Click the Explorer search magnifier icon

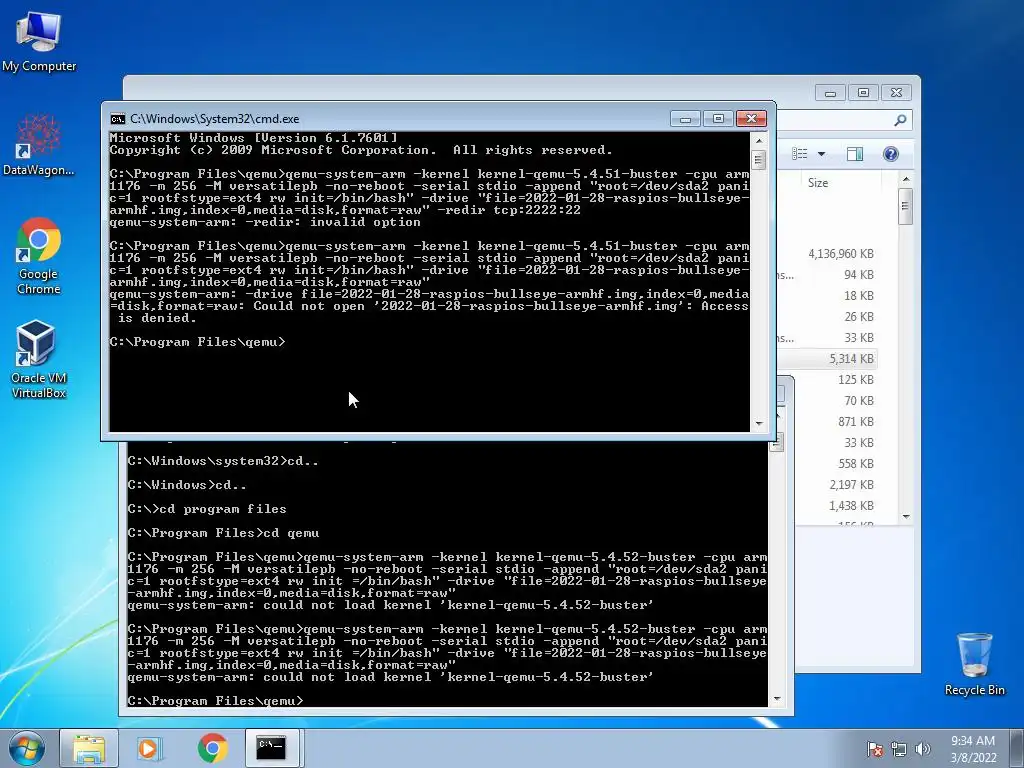[x=900, y=120]
